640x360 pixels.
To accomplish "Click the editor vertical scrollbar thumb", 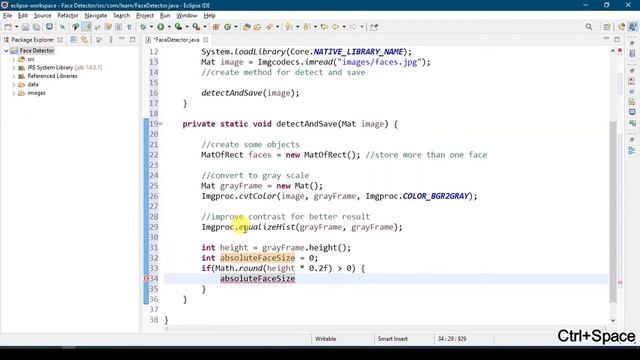I will [x=613, y=211].
